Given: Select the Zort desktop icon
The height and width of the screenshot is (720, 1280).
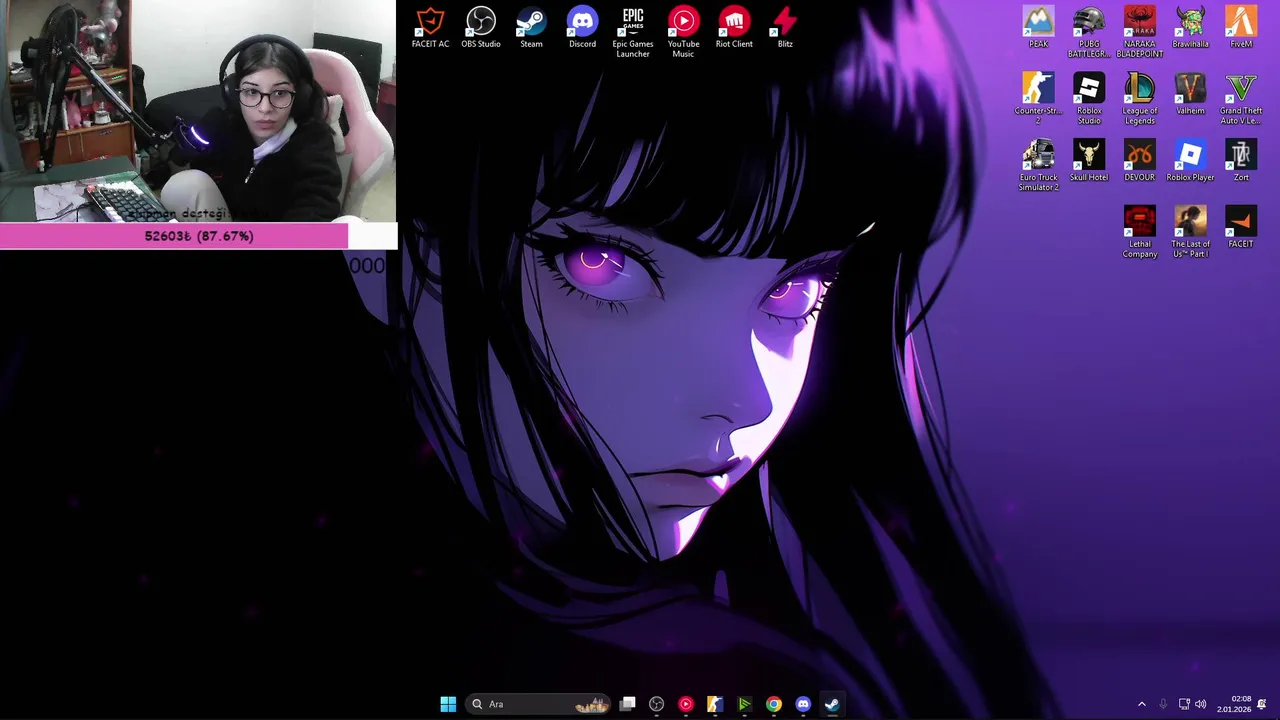Looking at the screenshot, I should [1241, 162].
